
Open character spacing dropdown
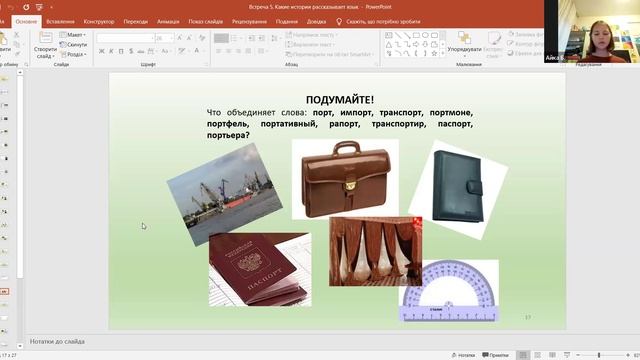[152, 51]
